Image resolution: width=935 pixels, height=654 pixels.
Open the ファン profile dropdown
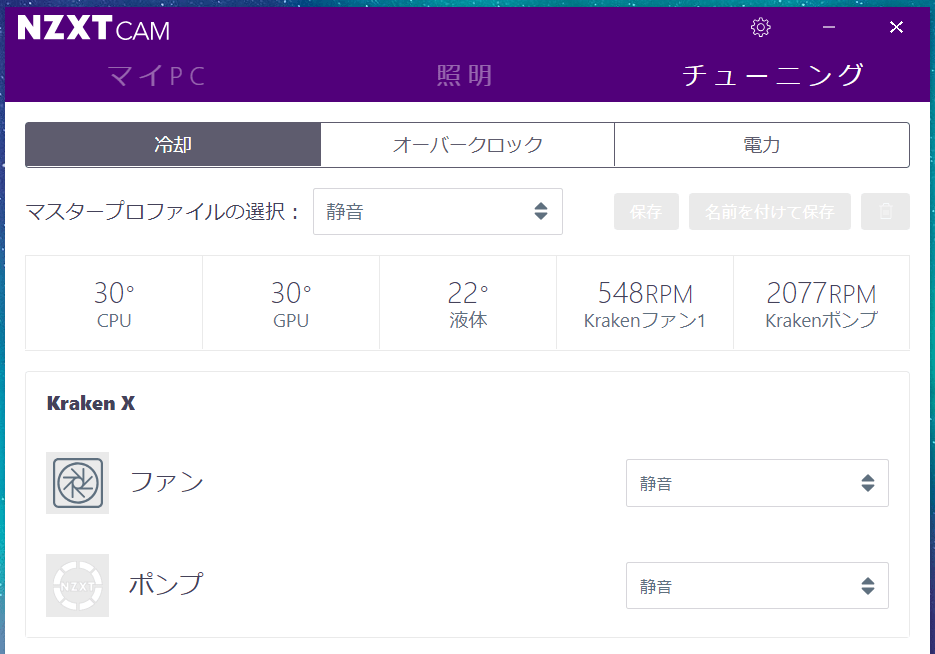point(757,483)
